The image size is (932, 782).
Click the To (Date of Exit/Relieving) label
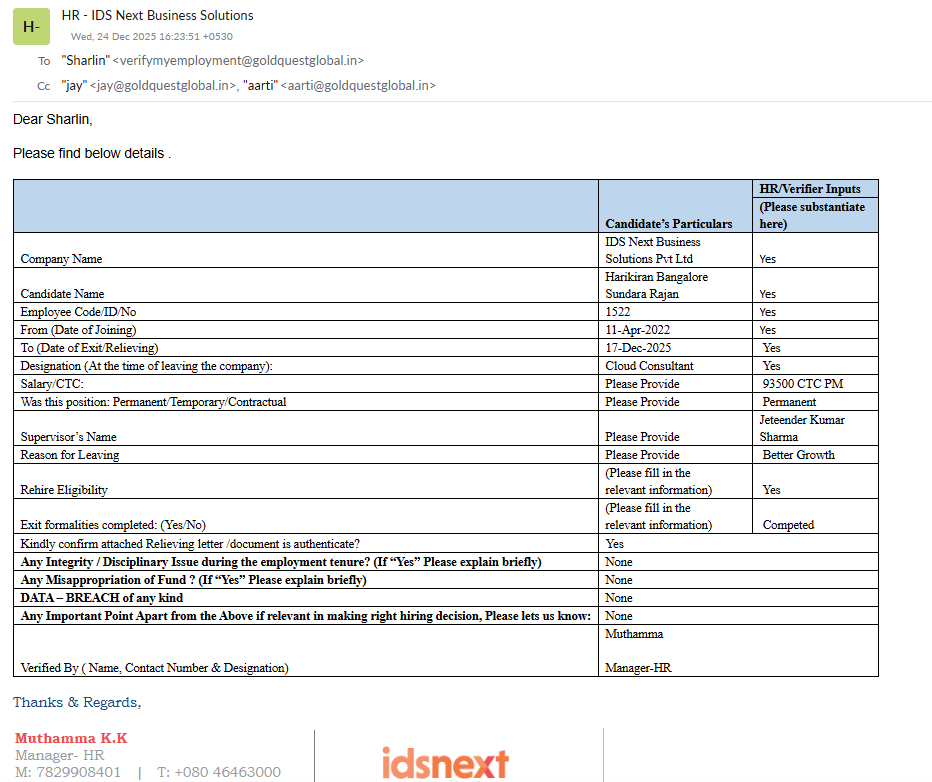(89, 348)
